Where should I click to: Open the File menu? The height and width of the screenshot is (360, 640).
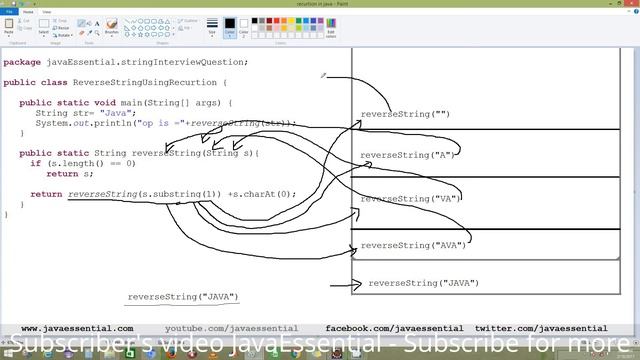[x=9, y=12]
